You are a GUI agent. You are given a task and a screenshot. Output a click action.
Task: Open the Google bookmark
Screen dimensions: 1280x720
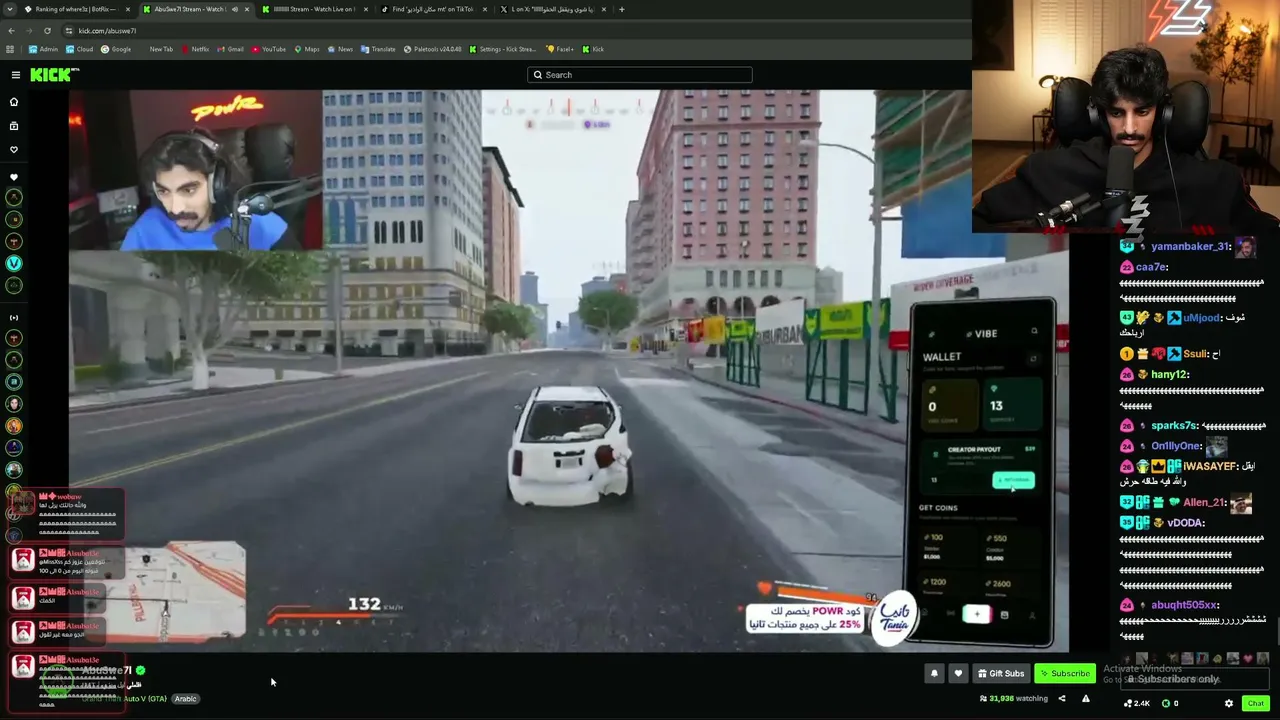click(x=116, y=49)
